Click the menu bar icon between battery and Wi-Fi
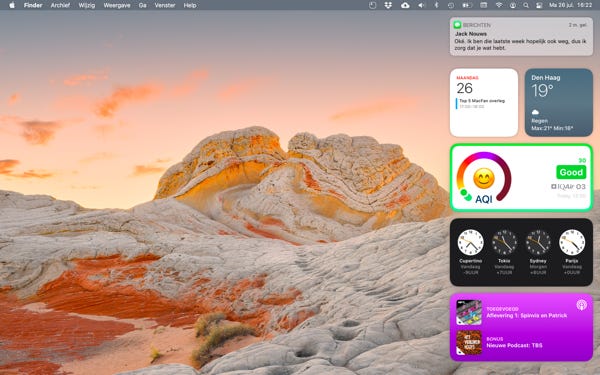The width and height of the screenshot is (600, 375). coord(484,5)
